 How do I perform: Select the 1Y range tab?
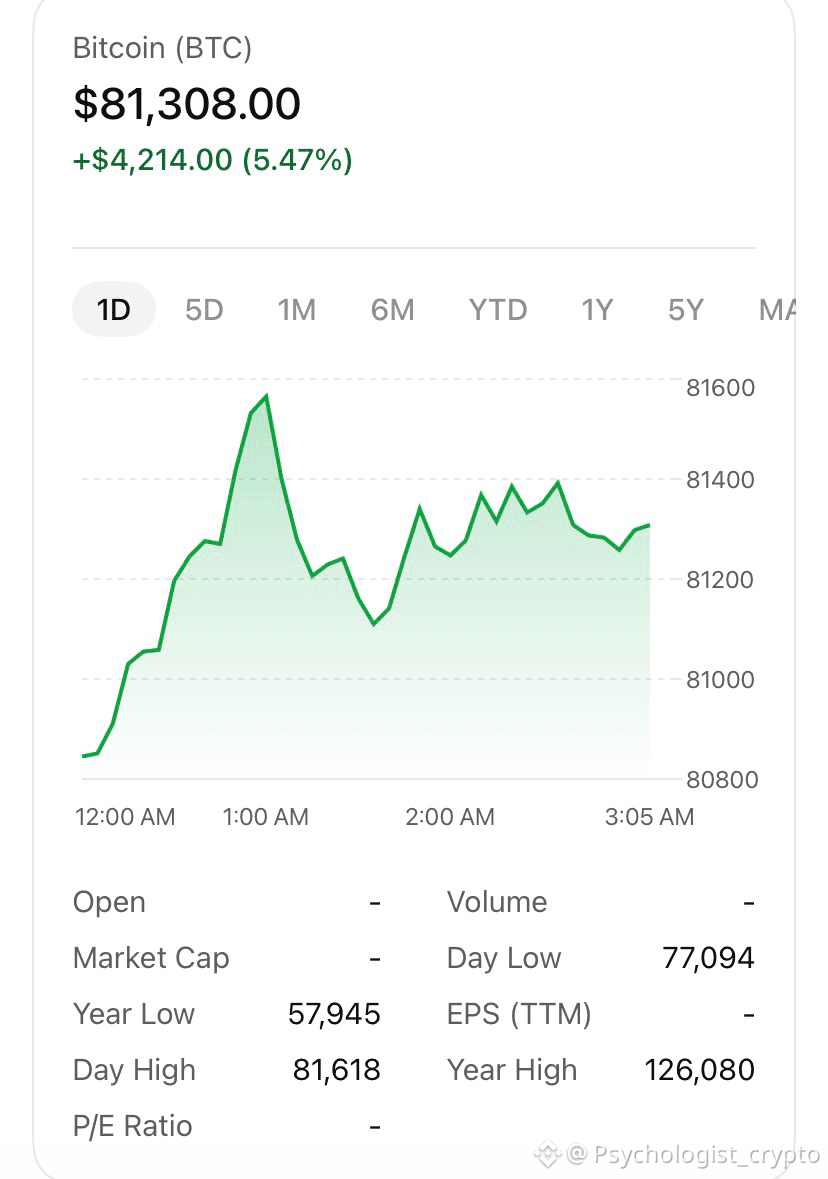point(597,310)
